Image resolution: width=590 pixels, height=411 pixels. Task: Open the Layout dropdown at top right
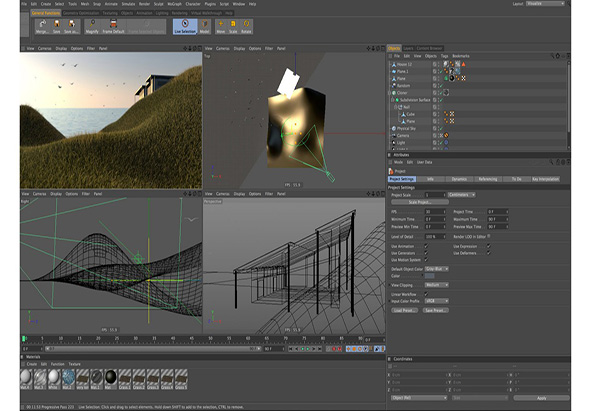(545, 3)
